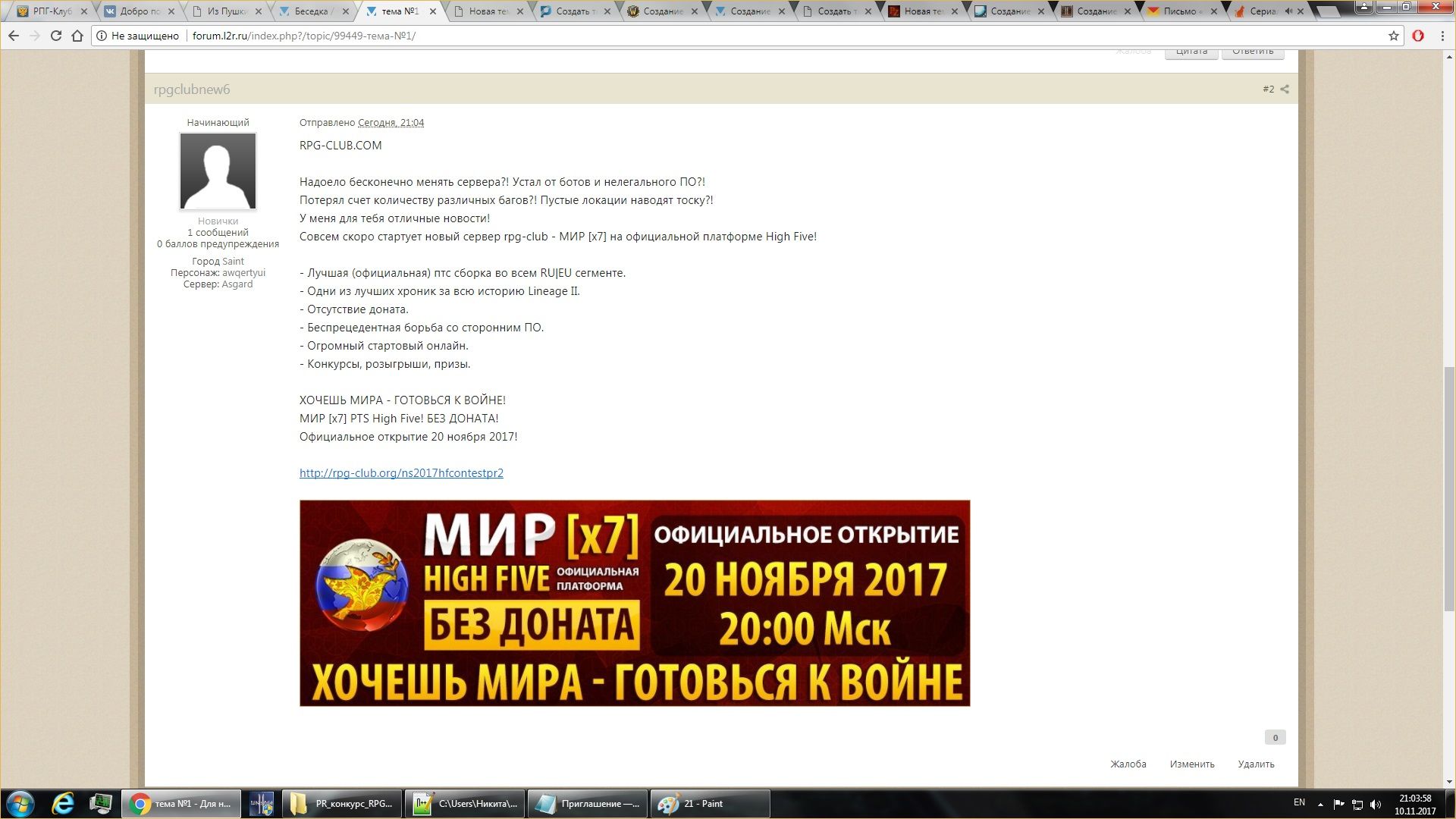Click the МИР x7 promo banner
The image size is (1456, 819).
pyautogui.click(x=635, y=603)
